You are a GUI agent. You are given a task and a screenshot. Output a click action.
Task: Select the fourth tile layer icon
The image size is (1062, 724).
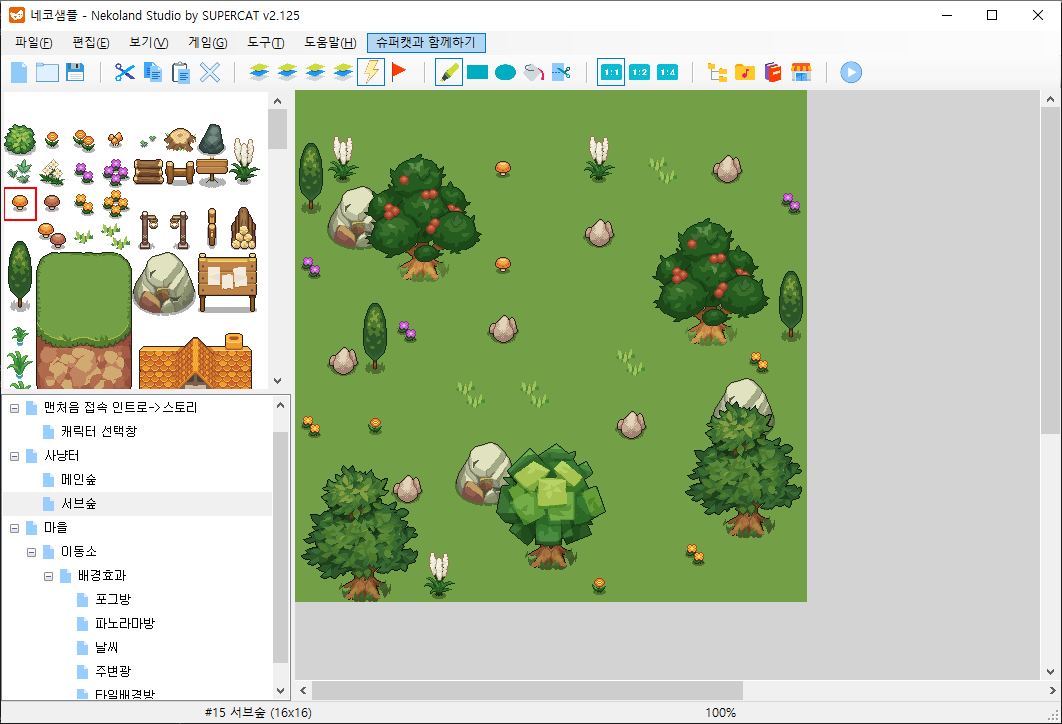coord(343,72)
